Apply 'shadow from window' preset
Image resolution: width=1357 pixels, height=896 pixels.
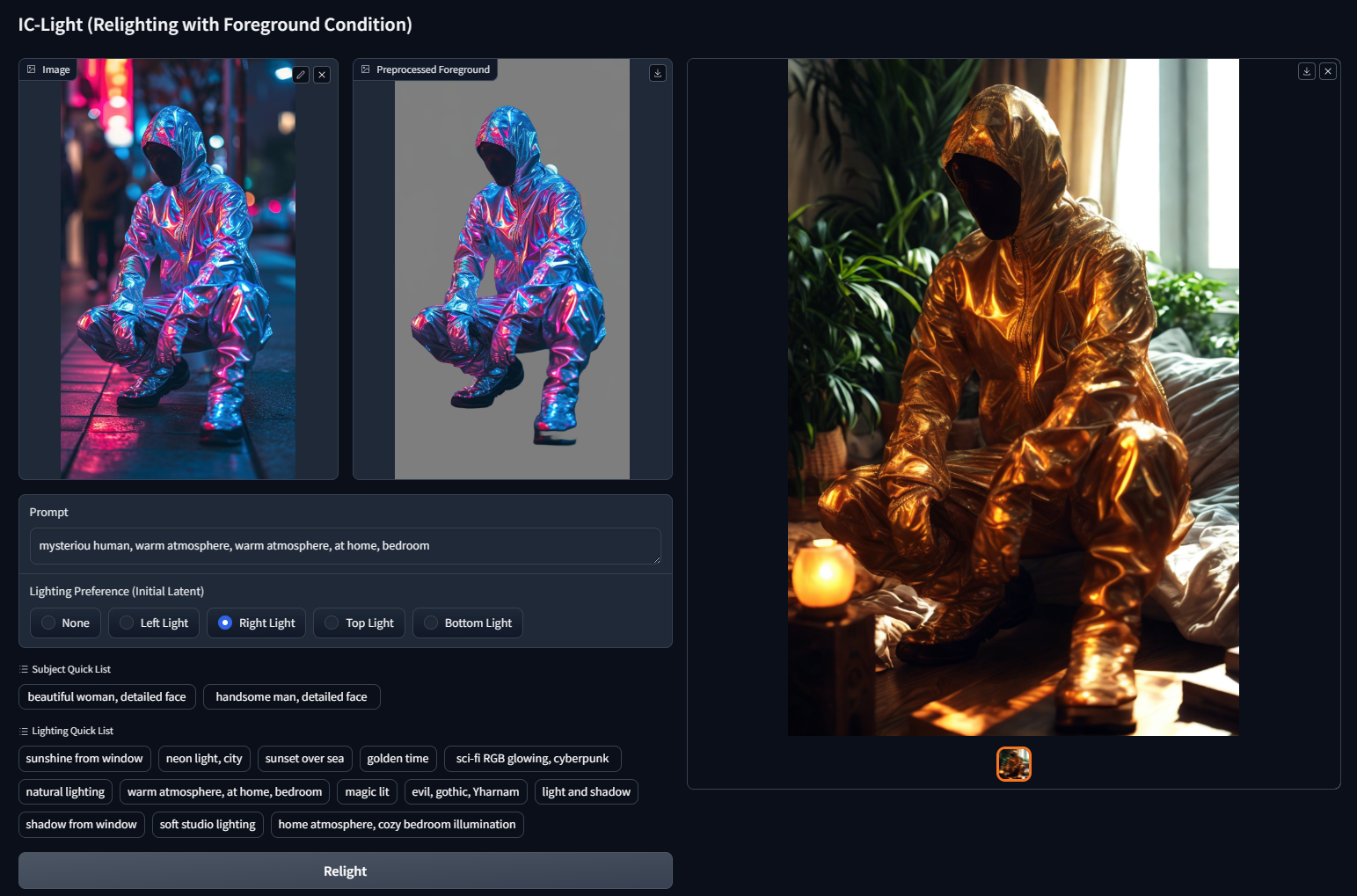82,825
